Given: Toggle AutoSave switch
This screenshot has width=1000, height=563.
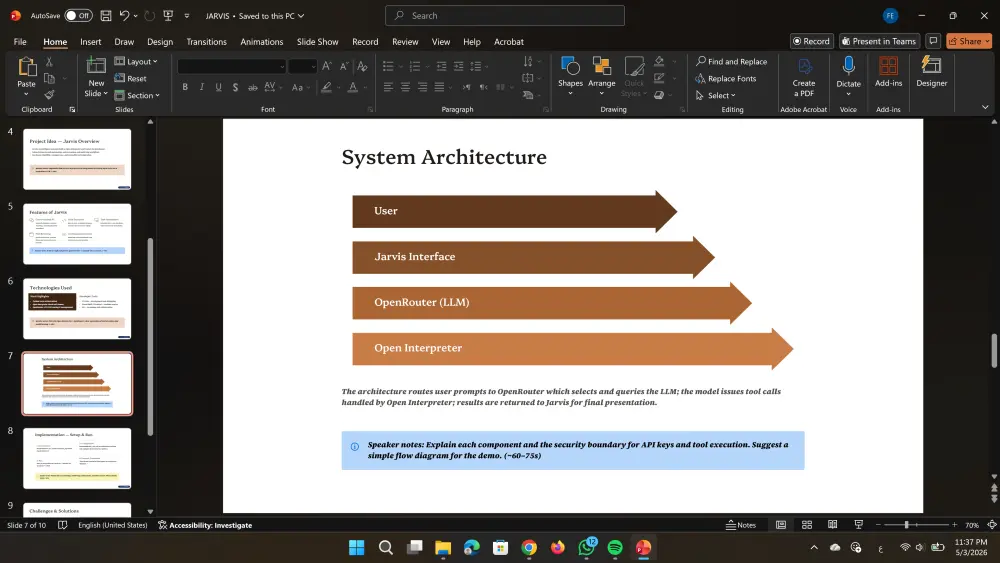Looking at the screenshot, I should [78, 16].
